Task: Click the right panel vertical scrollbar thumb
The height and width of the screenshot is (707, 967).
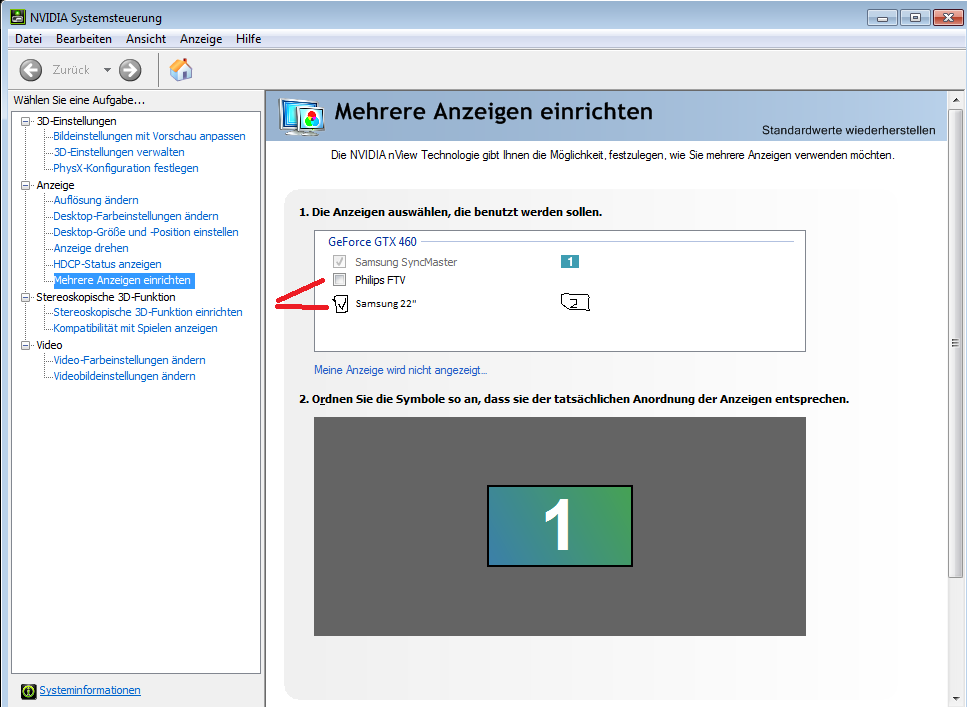Action: 955,344
